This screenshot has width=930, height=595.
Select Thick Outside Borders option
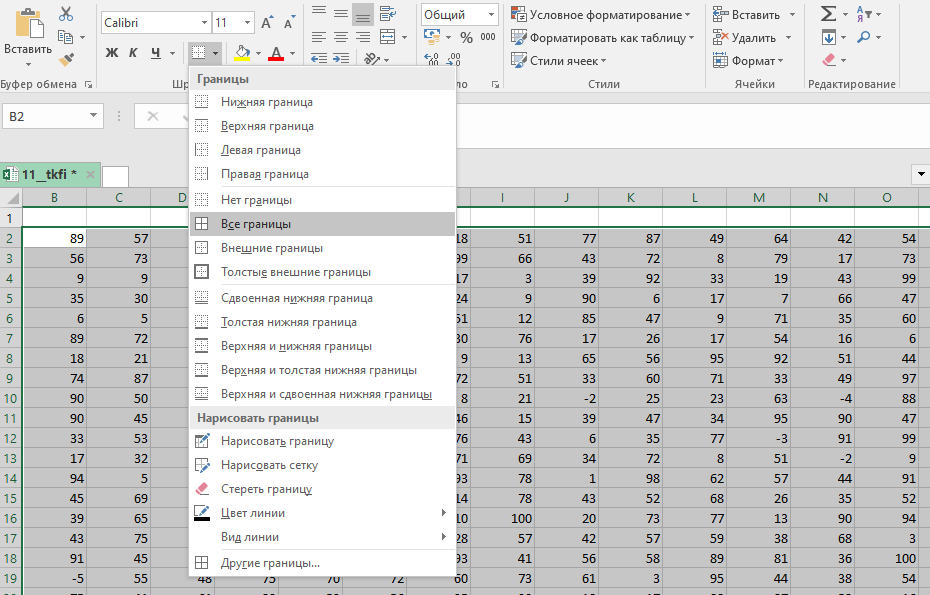[x=295, y=272]
